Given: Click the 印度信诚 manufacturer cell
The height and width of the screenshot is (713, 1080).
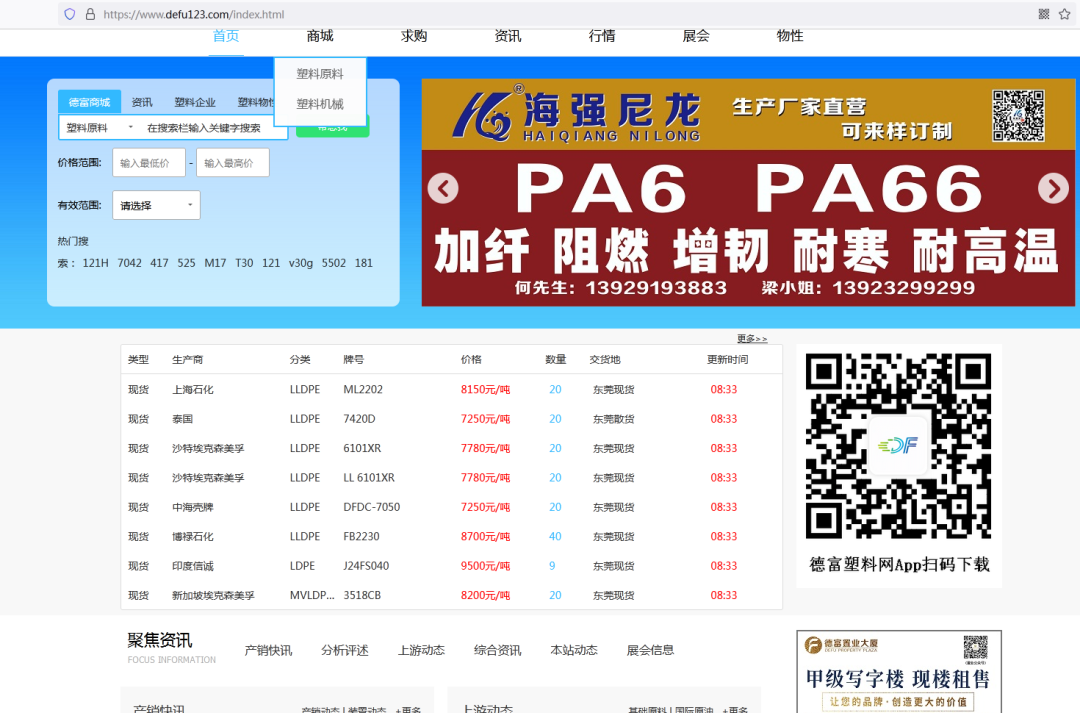Looking at the screenshot, I should [x=193, y=566].
